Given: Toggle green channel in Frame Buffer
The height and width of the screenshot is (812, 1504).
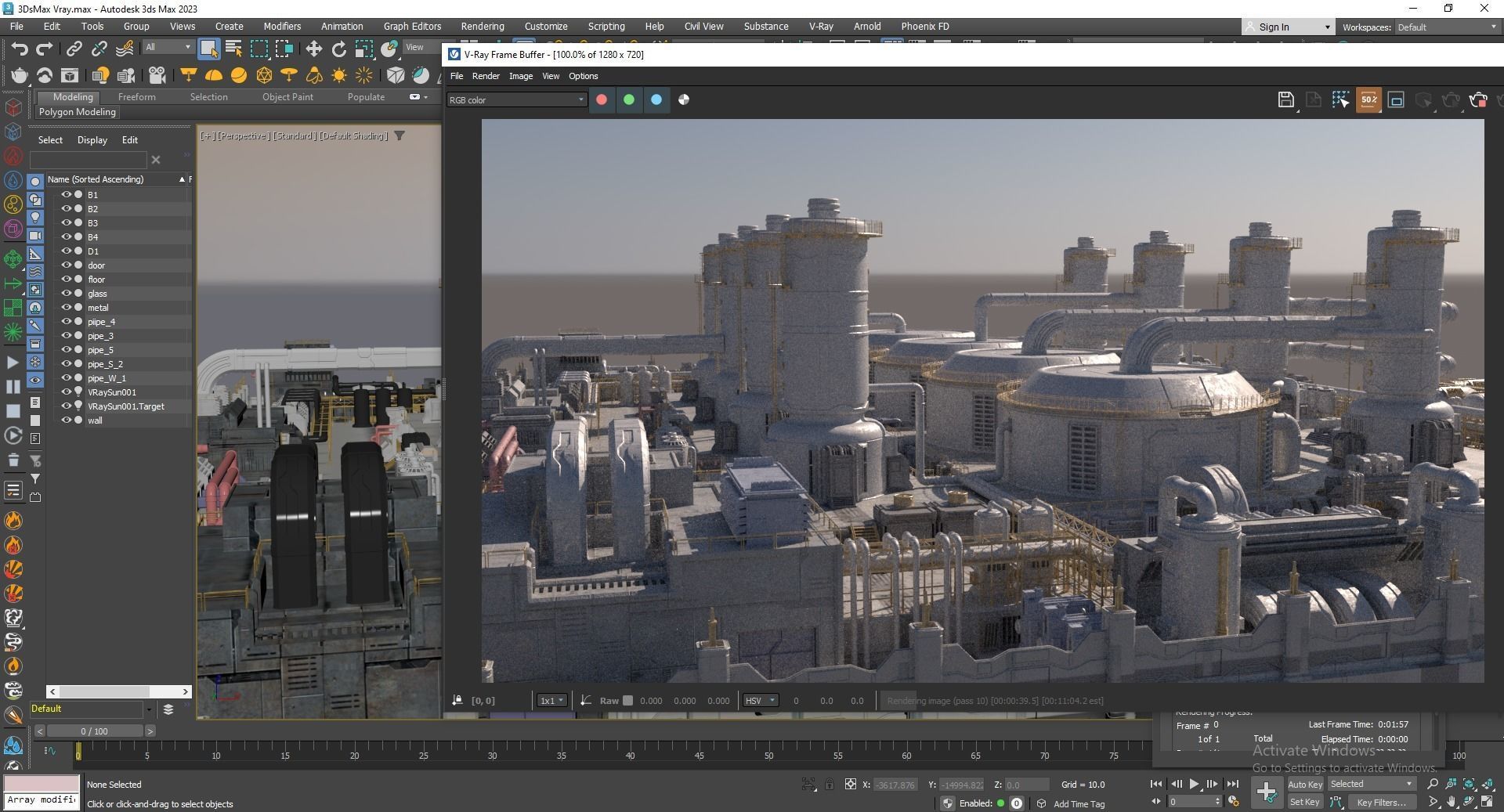Looking at the screenshot, I should [629, 99].
